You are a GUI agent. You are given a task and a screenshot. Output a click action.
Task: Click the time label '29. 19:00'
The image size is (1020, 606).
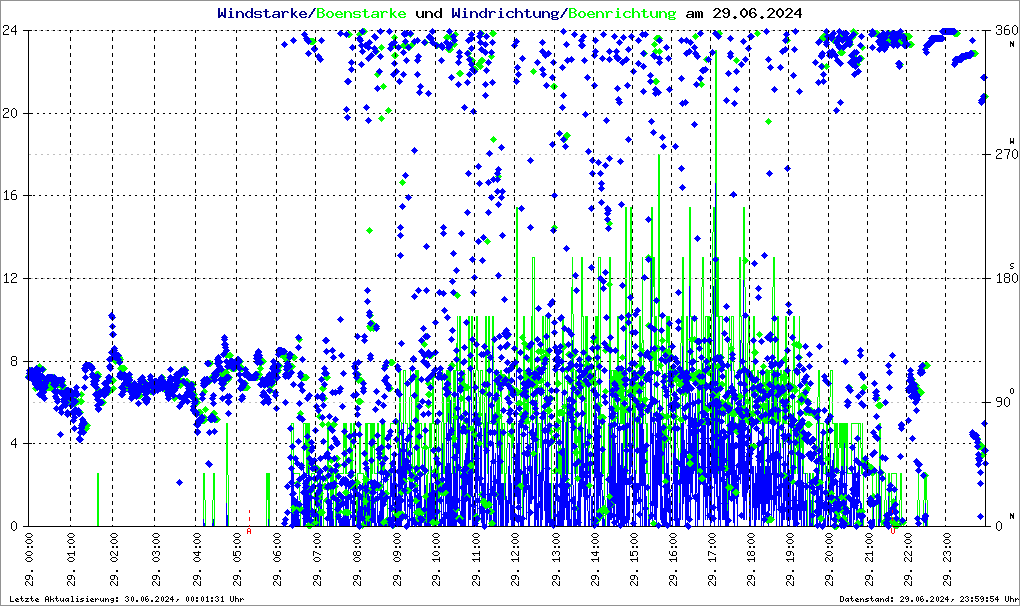click(790, 560)
